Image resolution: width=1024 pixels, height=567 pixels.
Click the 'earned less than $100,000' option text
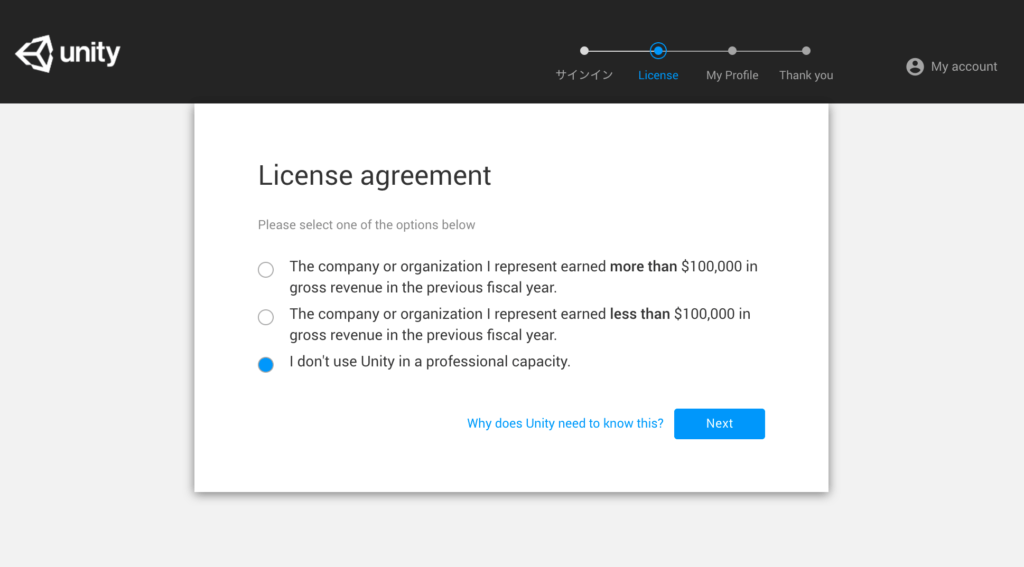[x=520, y=324]
